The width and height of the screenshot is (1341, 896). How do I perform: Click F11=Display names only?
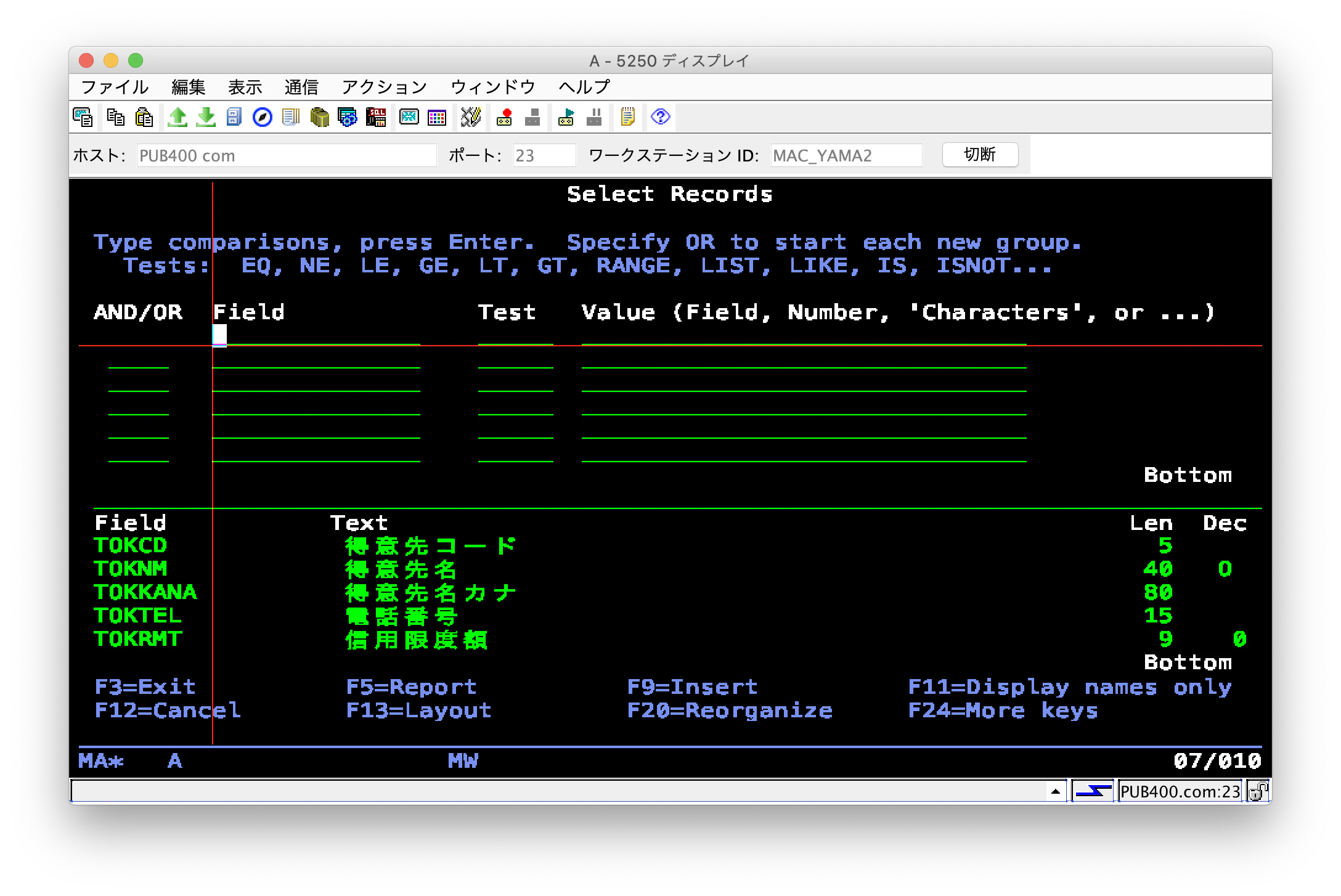(x=1069, y=687)
